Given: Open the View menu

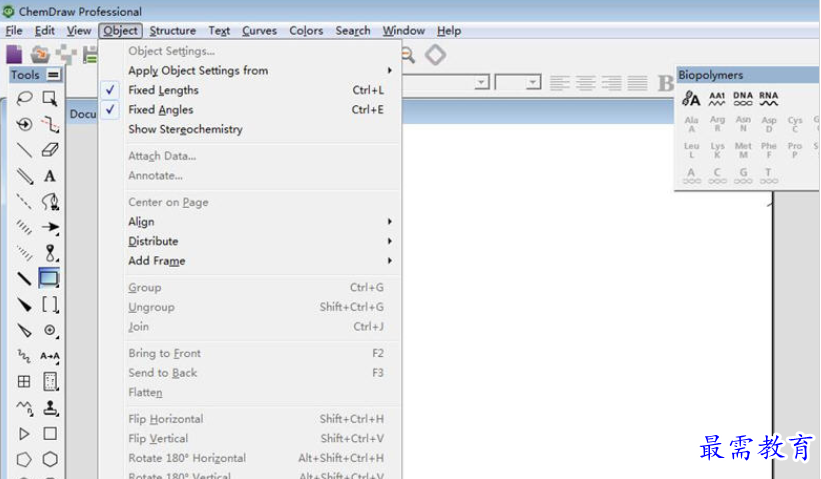Looking at the screenshot, I should (x=79, y=31).
